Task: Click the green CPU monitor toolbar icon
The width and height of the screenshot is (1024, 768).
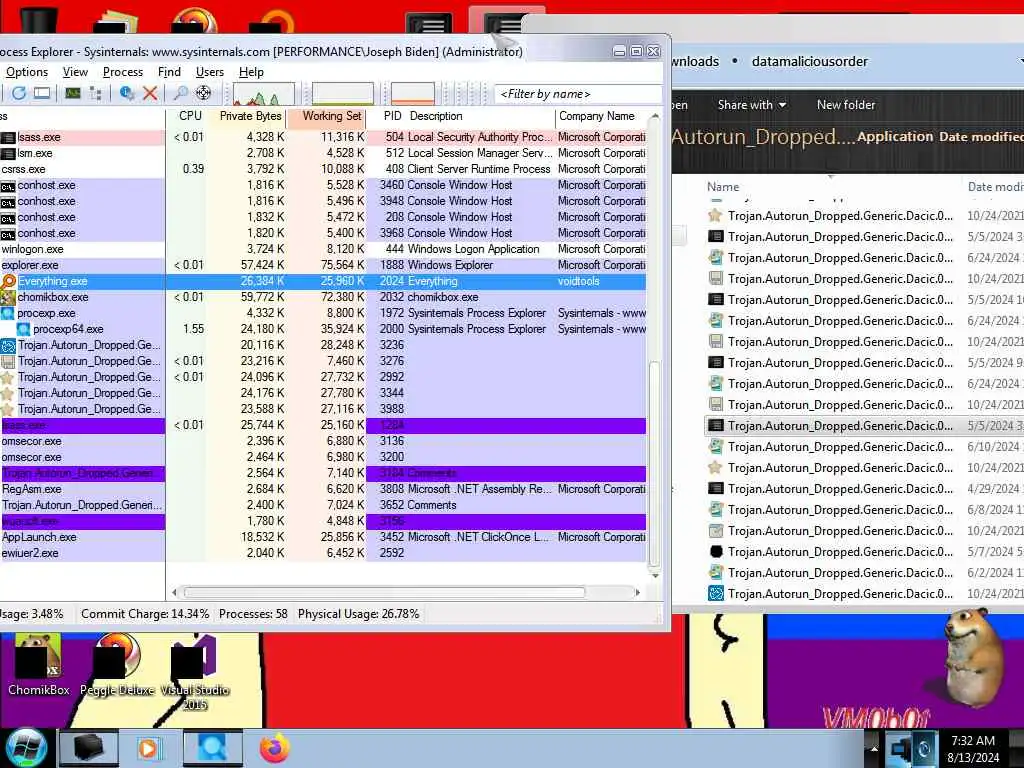Action: (72, 93)
